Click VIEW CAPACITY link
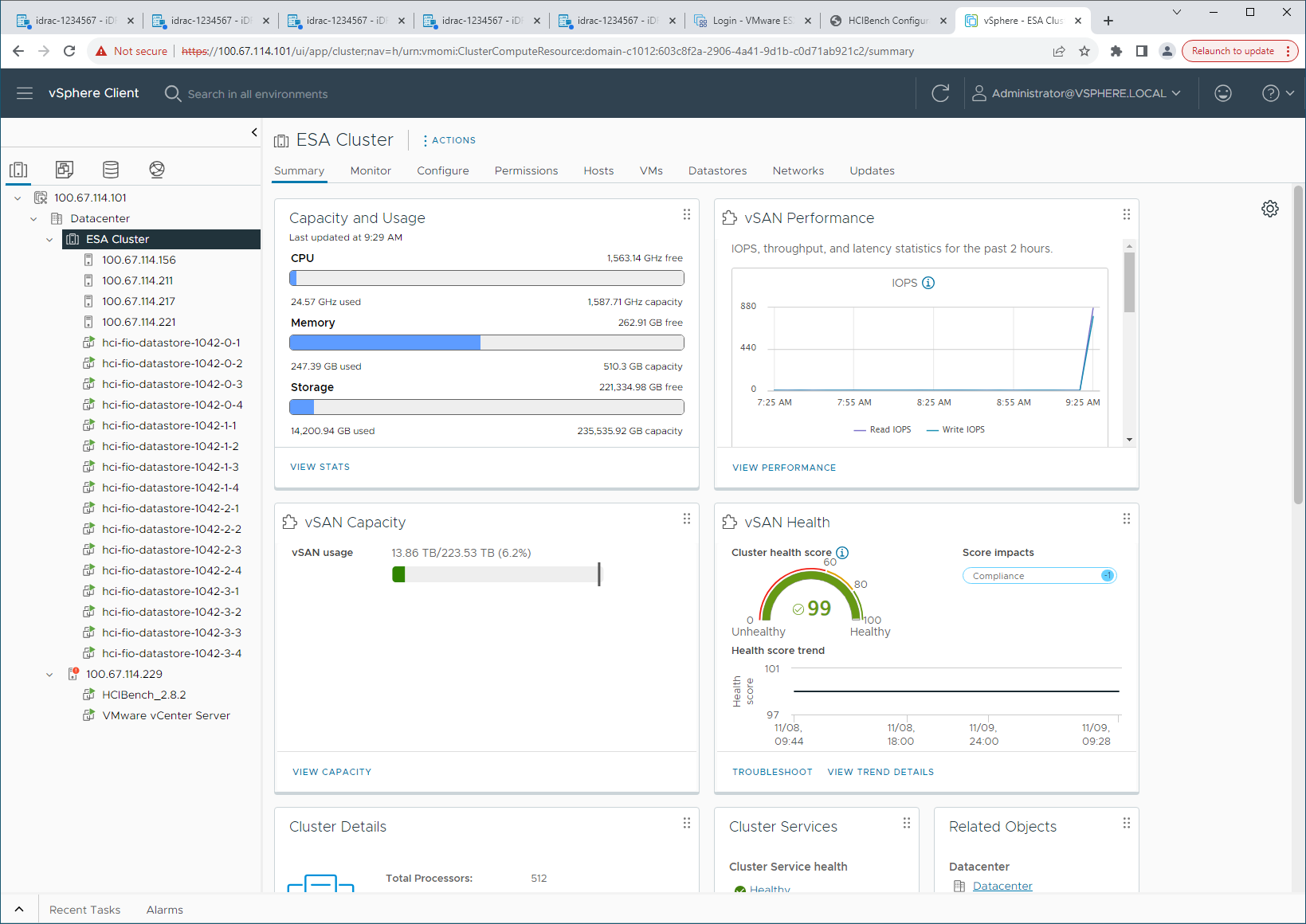 [332, 772]
